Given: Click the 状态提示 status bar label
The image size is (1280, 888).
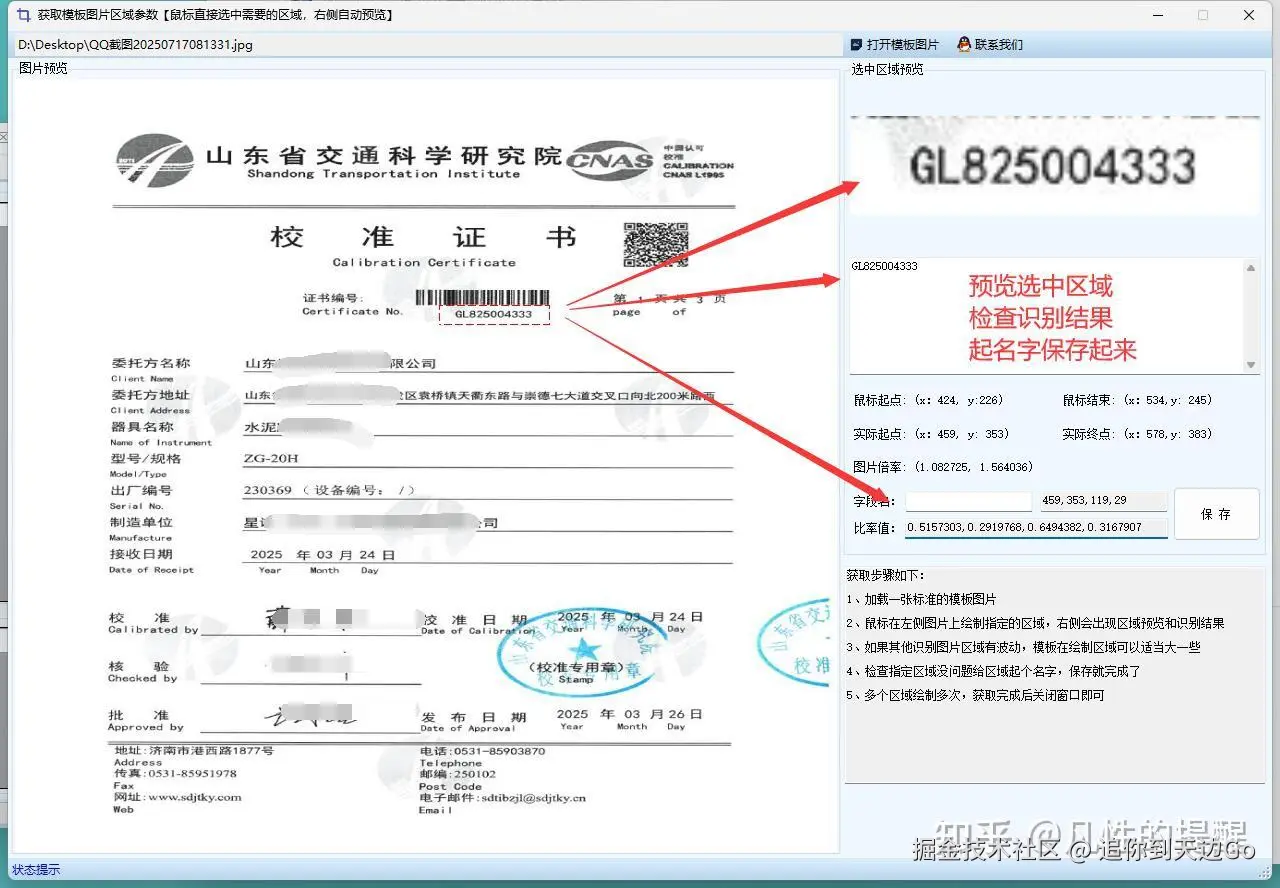Looking at the screenshot, I should coord(36,870).
